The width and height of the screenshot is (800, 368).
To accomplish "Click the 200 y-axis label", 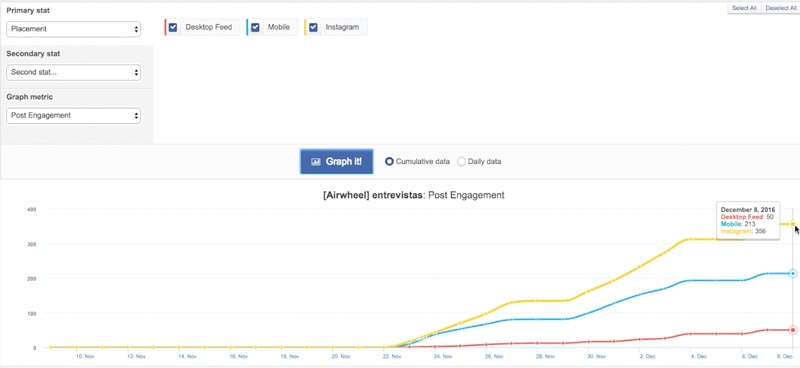I will point(32,278).
